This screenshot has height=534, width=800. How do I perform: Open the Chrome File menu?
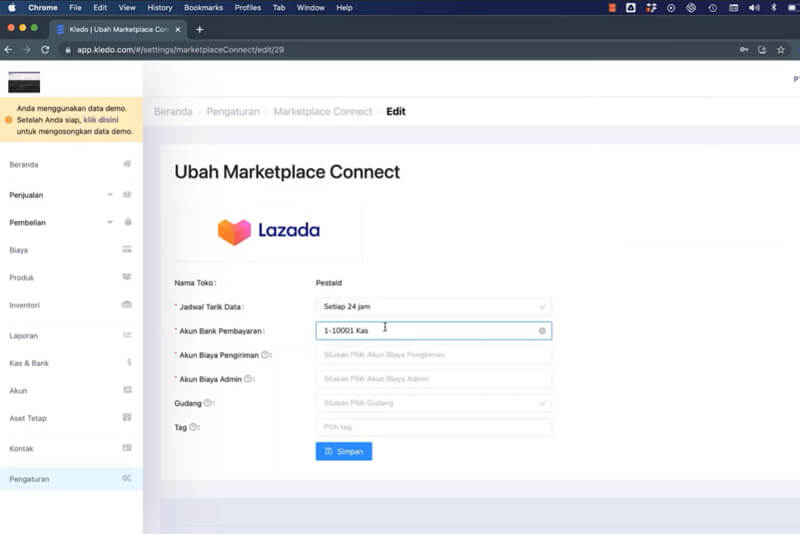pos(75,8)
